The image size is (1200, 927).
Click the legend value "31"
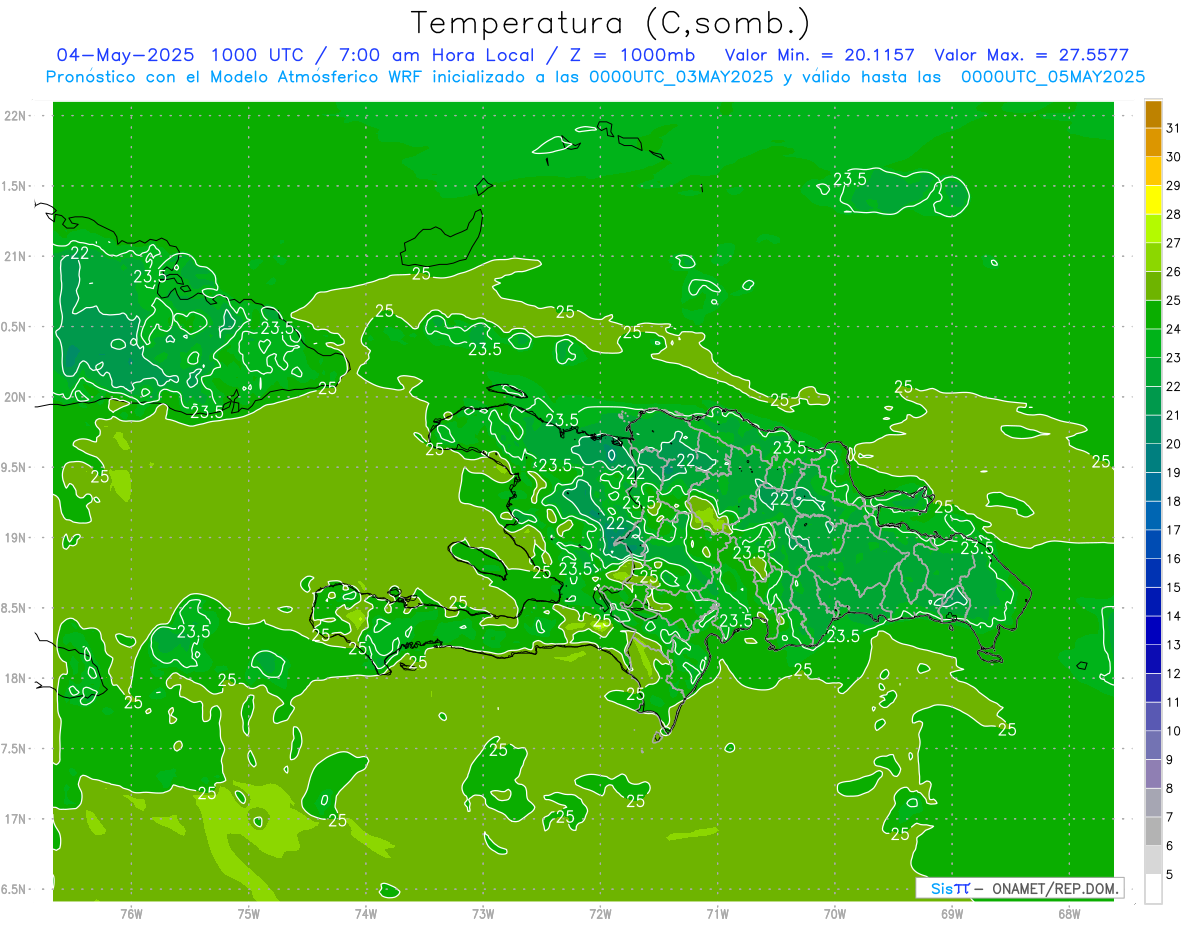pos(1173,128)
